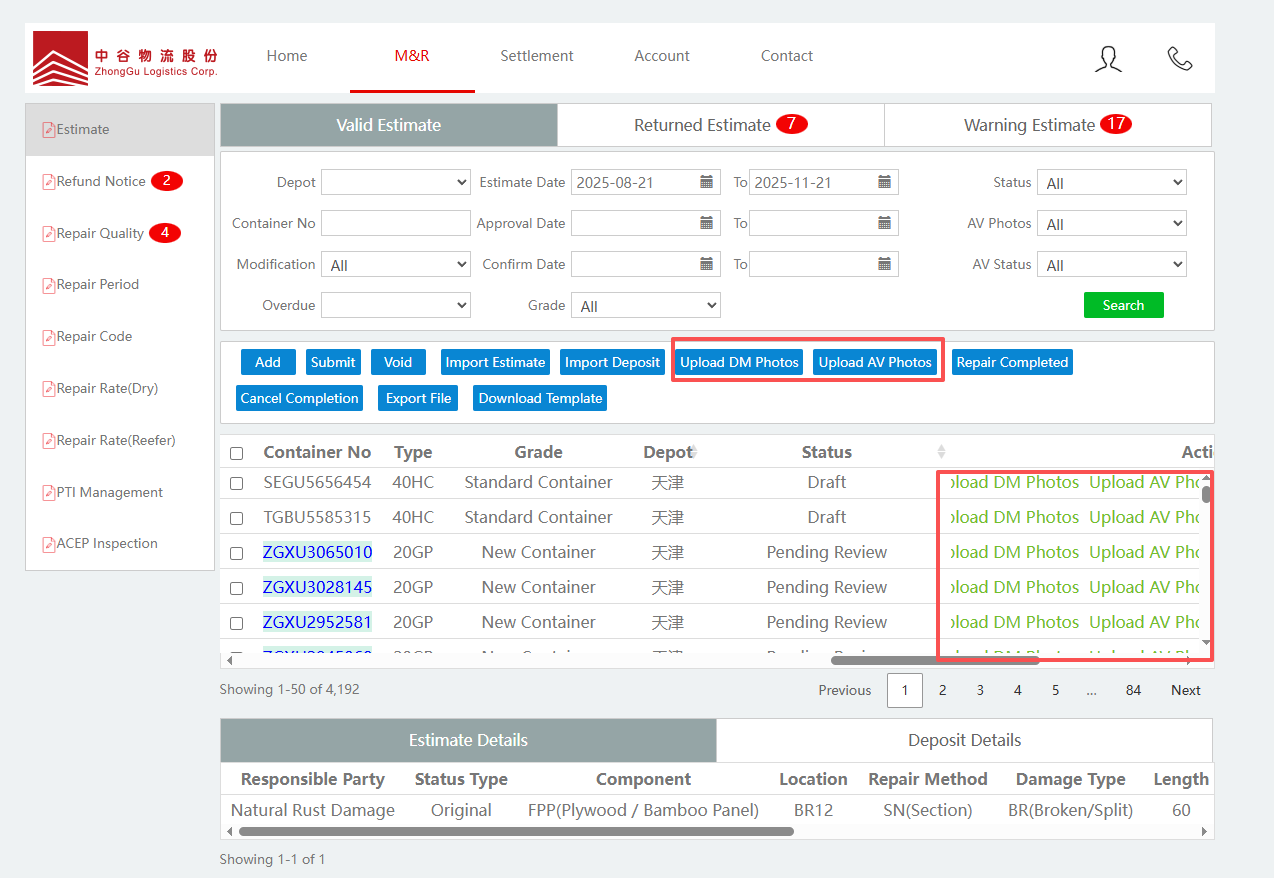Image resolution: width=1274 pixels, height=878 pixels.
Task: Toggle the select-all checkbox in table header
Action: pyautogui.click(x=237, y=453)
